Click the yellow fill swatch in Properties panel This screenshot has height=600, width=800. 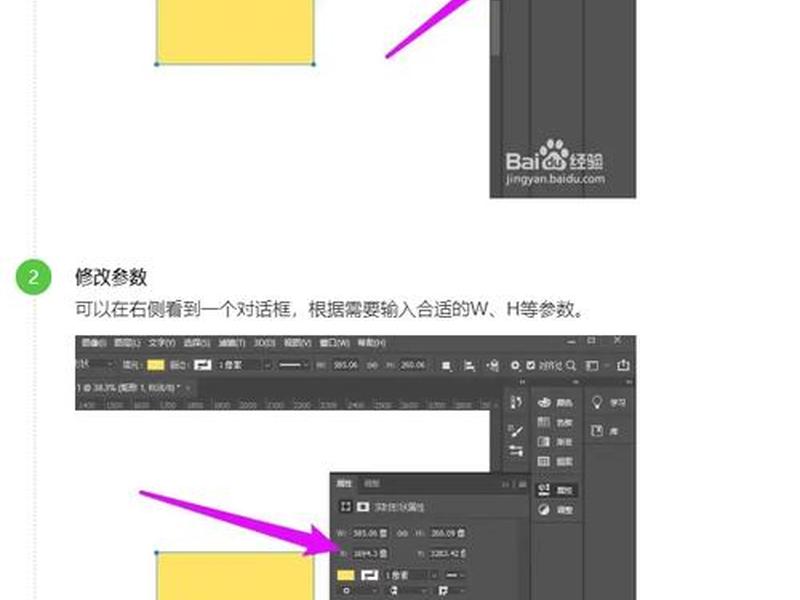click(346, 575)
